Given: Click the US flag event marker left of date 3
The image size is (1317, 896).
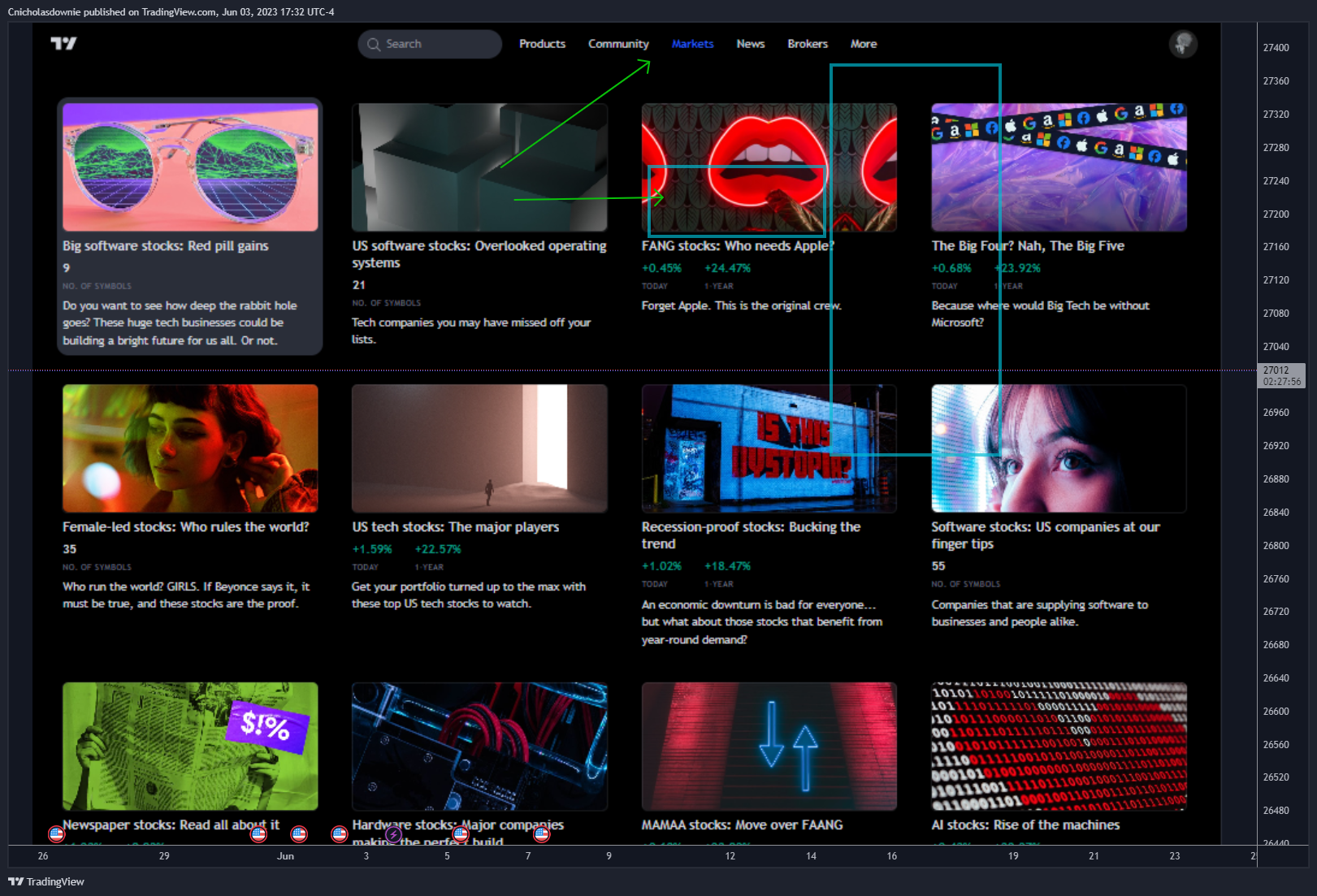Looking at the screenshot, I should (340, 833).
